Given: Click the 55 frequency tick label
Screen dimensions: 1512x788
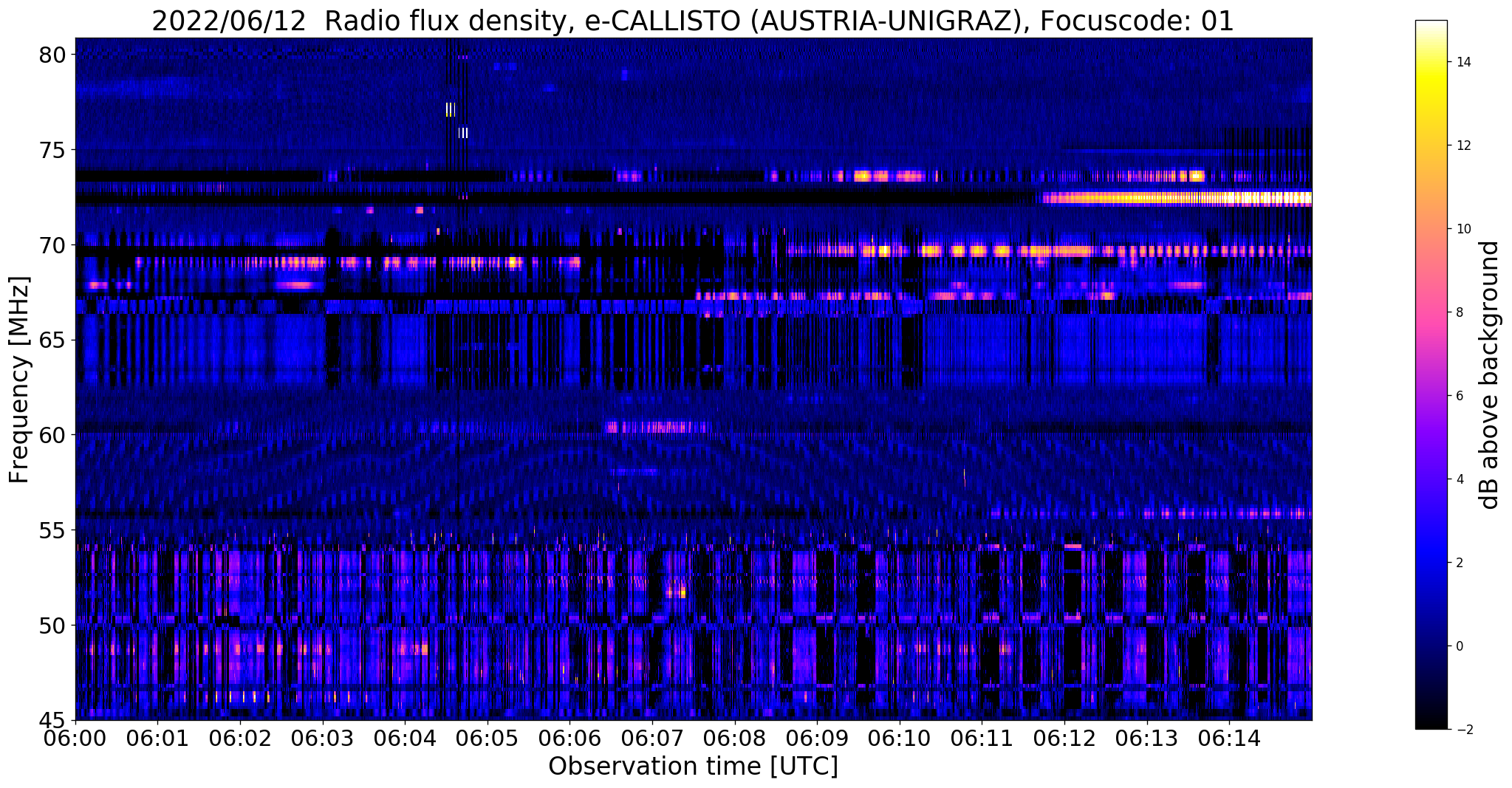Looking at the screenshot, I should click(53, 530).
